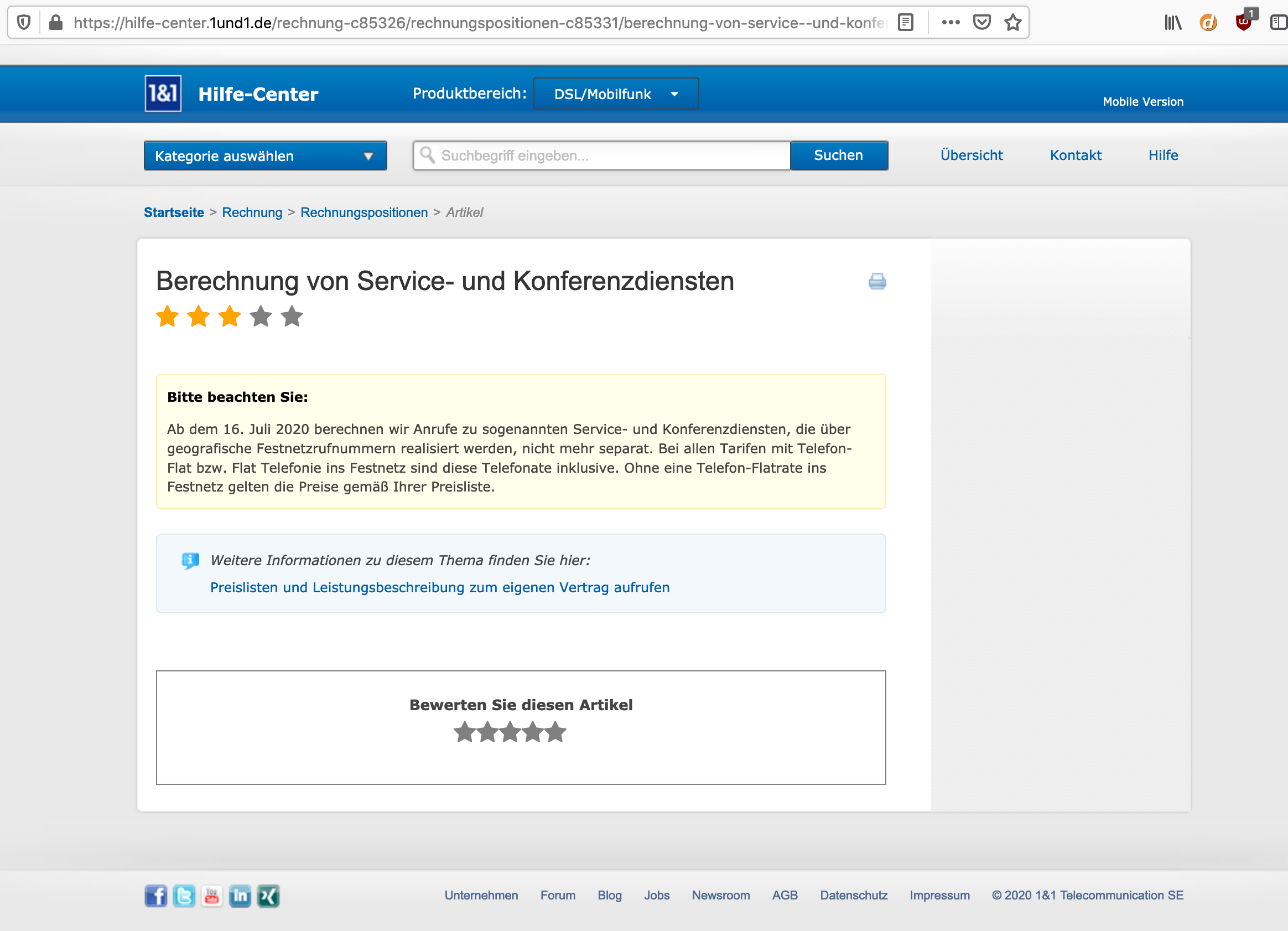
Task: Rate article with the fifth star
Action: 555,732
